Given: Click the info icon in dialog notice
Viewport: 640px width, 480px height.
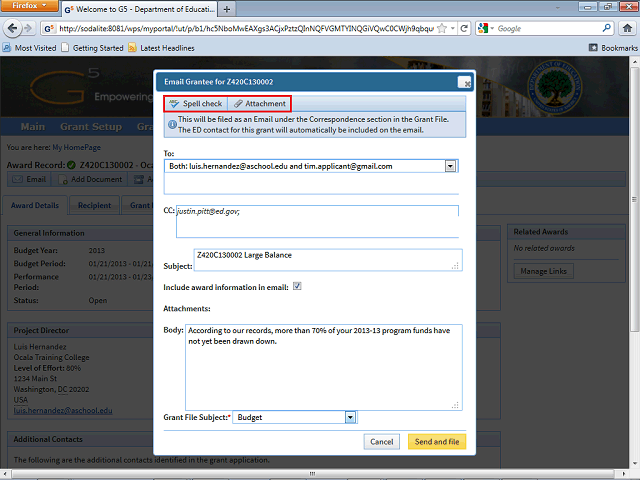Looking at the screenshot, I should coord(172,124).
